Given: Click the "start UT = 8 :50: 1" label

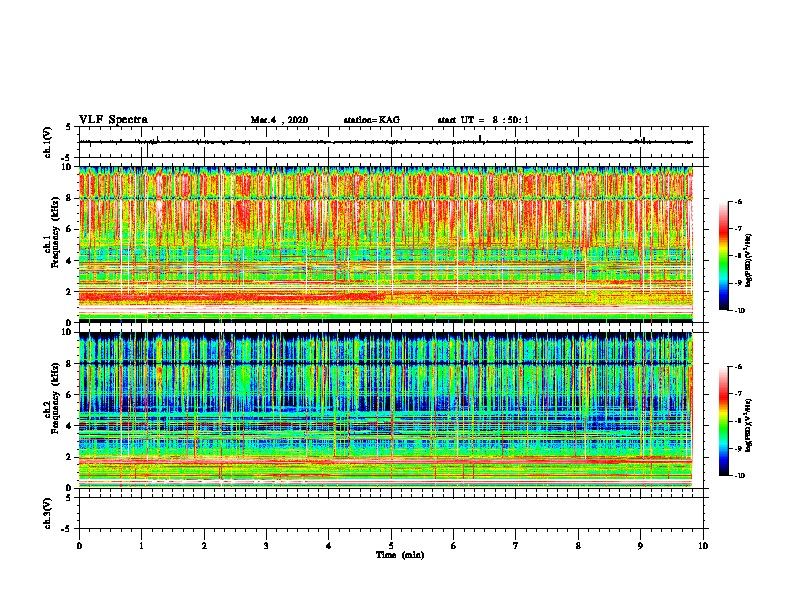Looking at the screenshot, I should (x=483, y=120).
